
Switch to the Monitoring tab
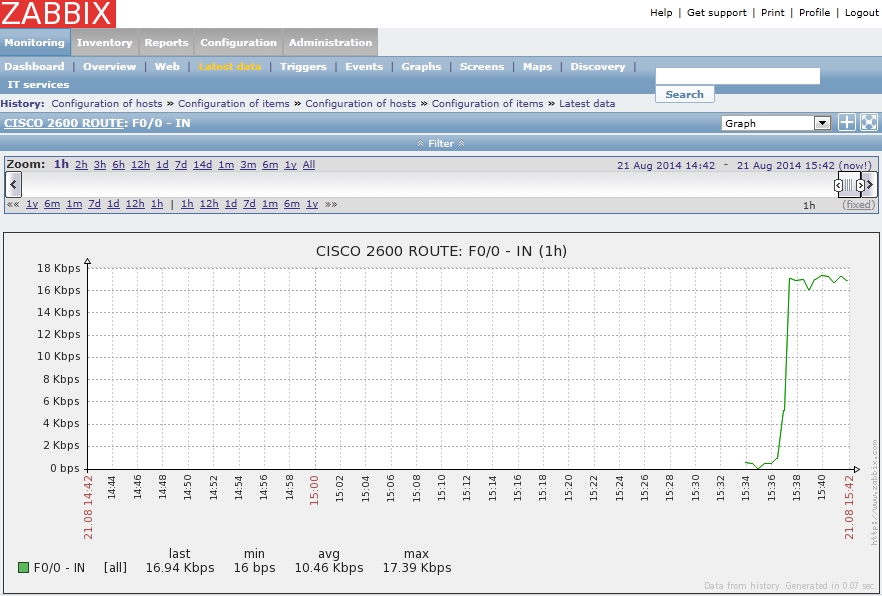(34, 42)
